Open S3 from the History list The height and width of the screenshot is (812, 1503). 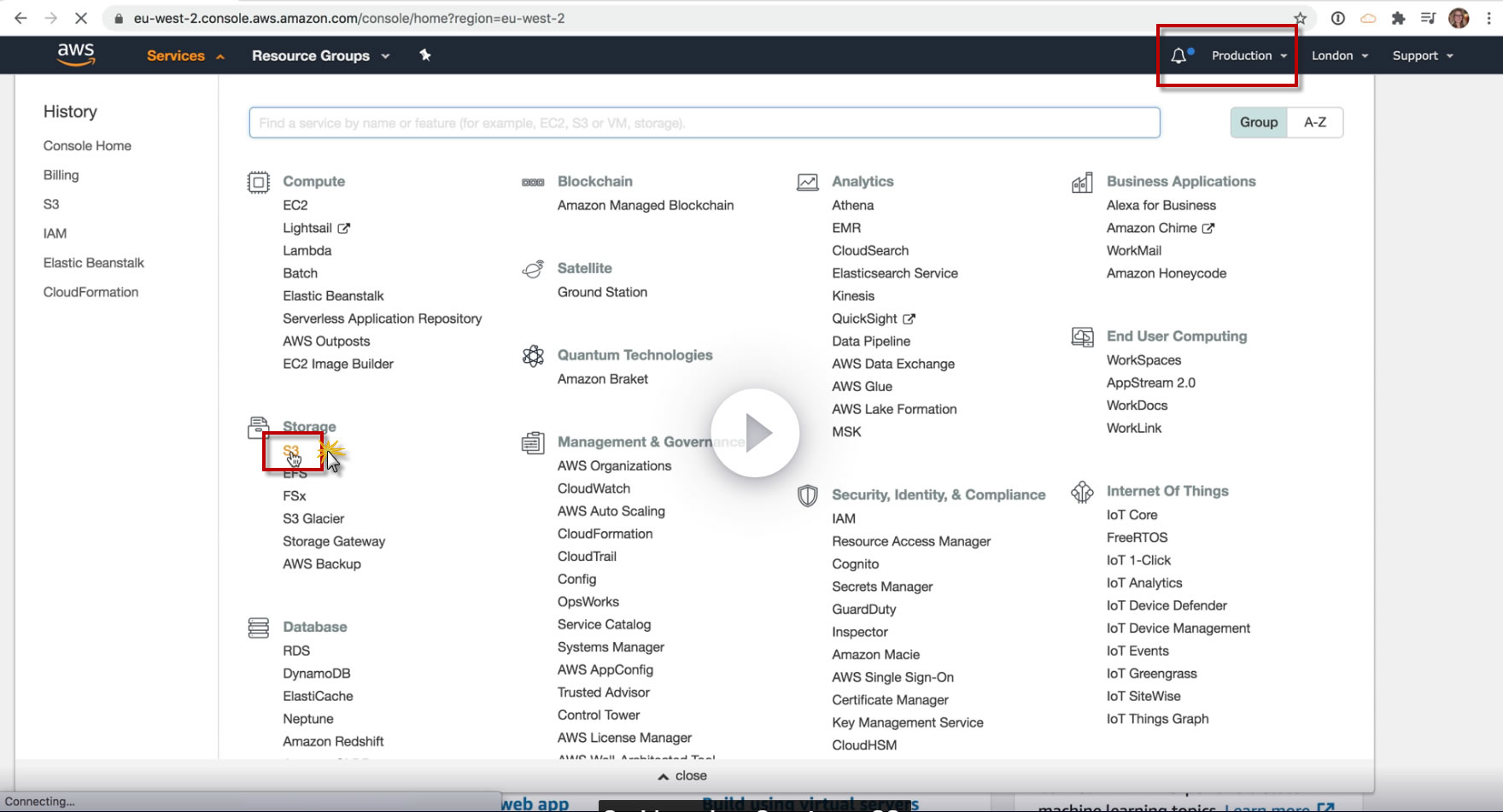click(x=51, y=204)
